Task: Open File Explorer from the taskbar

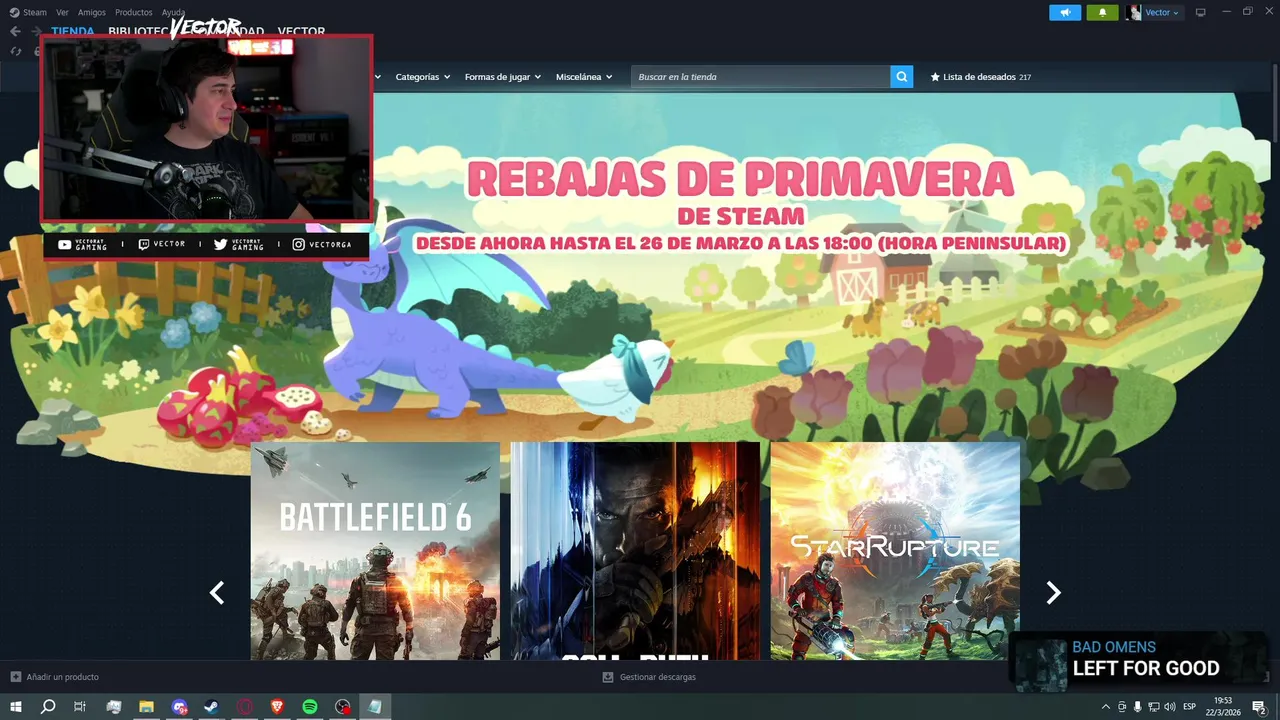Action: 146,707
